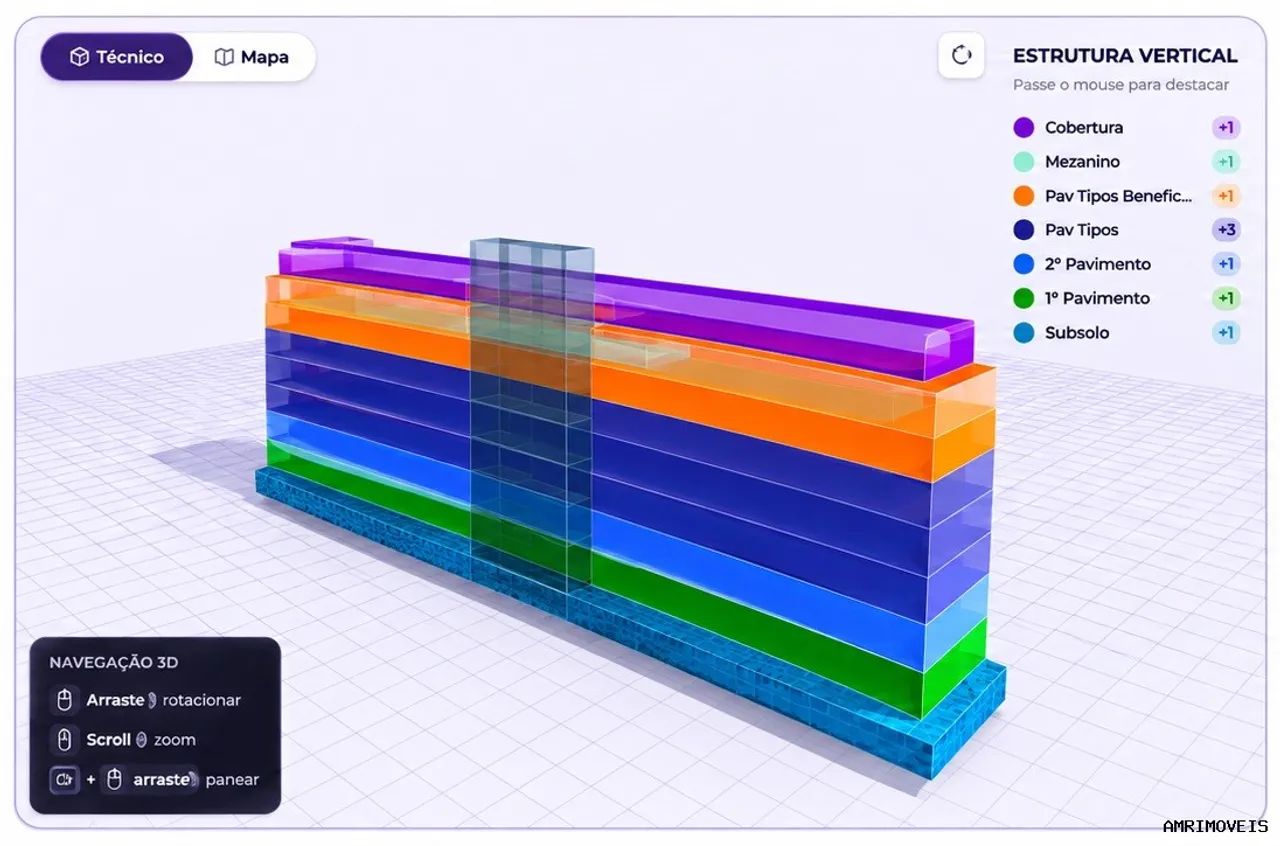1280x846 pixels.
Task: Select the Subsolo legend label
Action: (x=1077, y=333)
